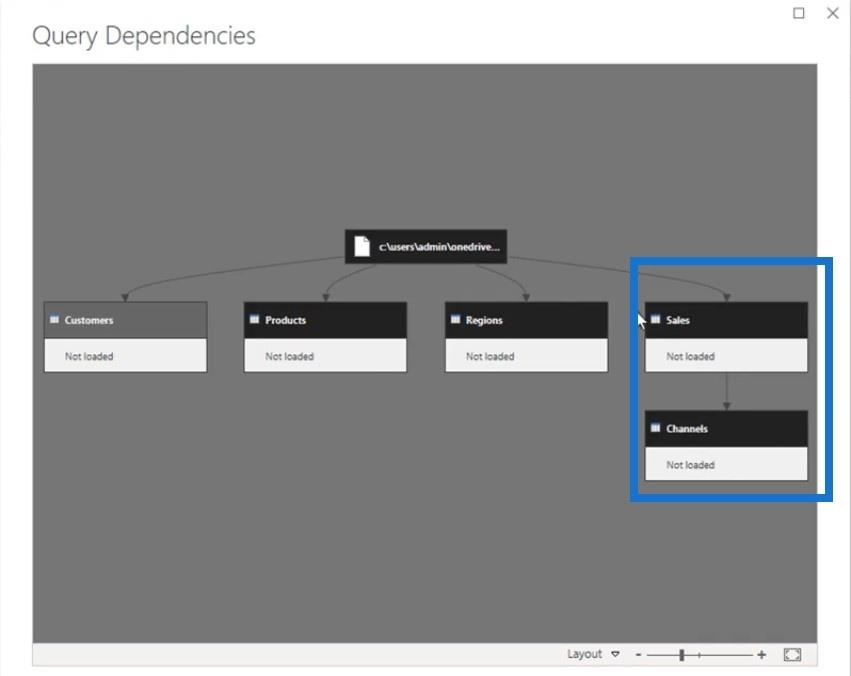Screen dimensions: 851x676
Task: Select the Customers query node header
Action: point(125,320)
